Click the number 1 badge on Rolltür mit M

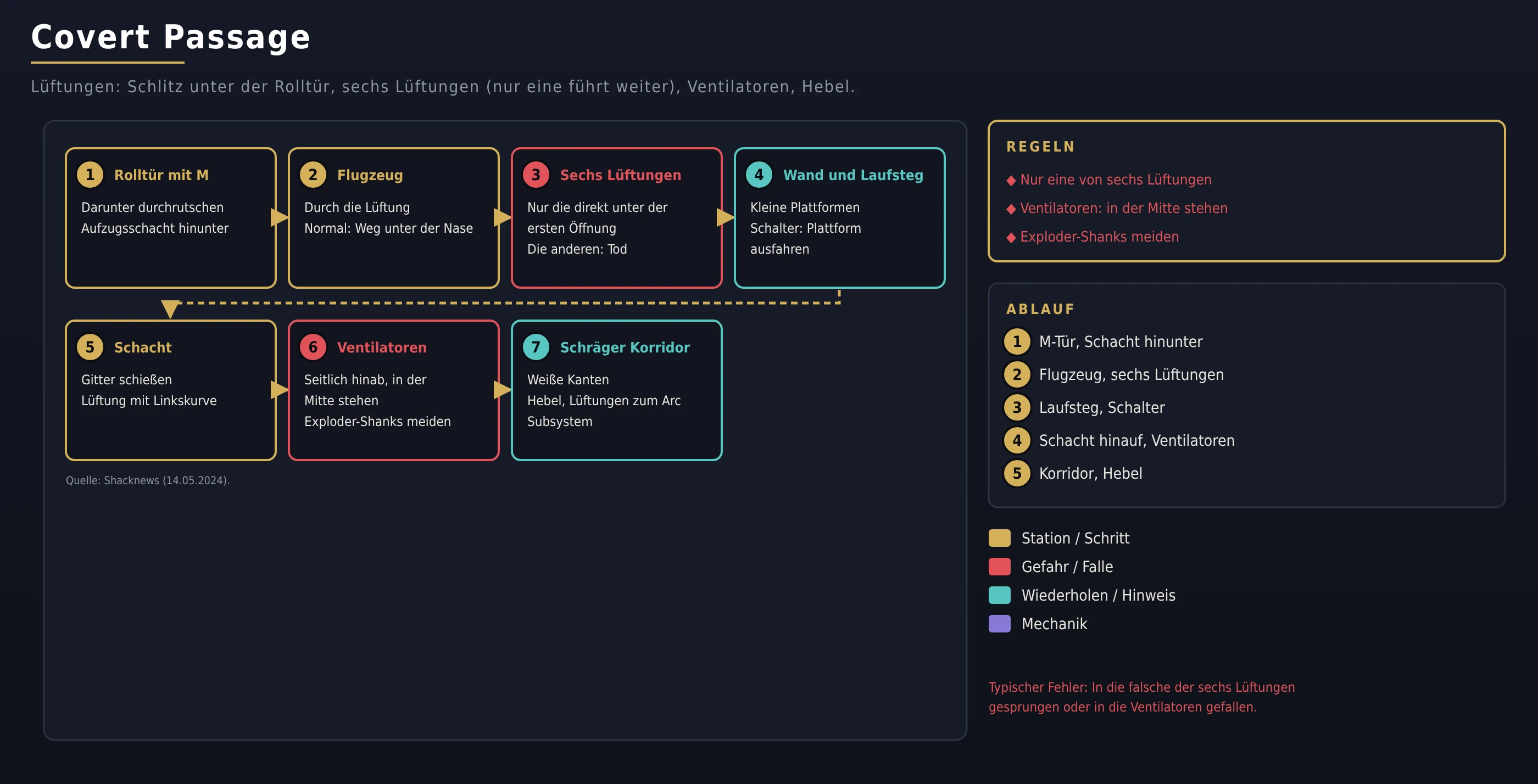(90, 175)
